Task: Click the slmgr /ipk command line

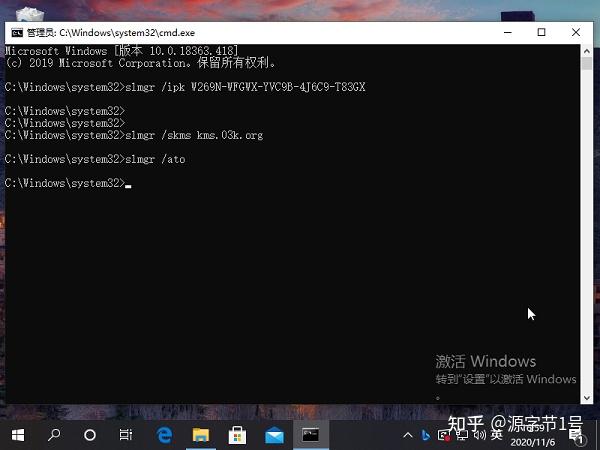Action: click(185, 87)
